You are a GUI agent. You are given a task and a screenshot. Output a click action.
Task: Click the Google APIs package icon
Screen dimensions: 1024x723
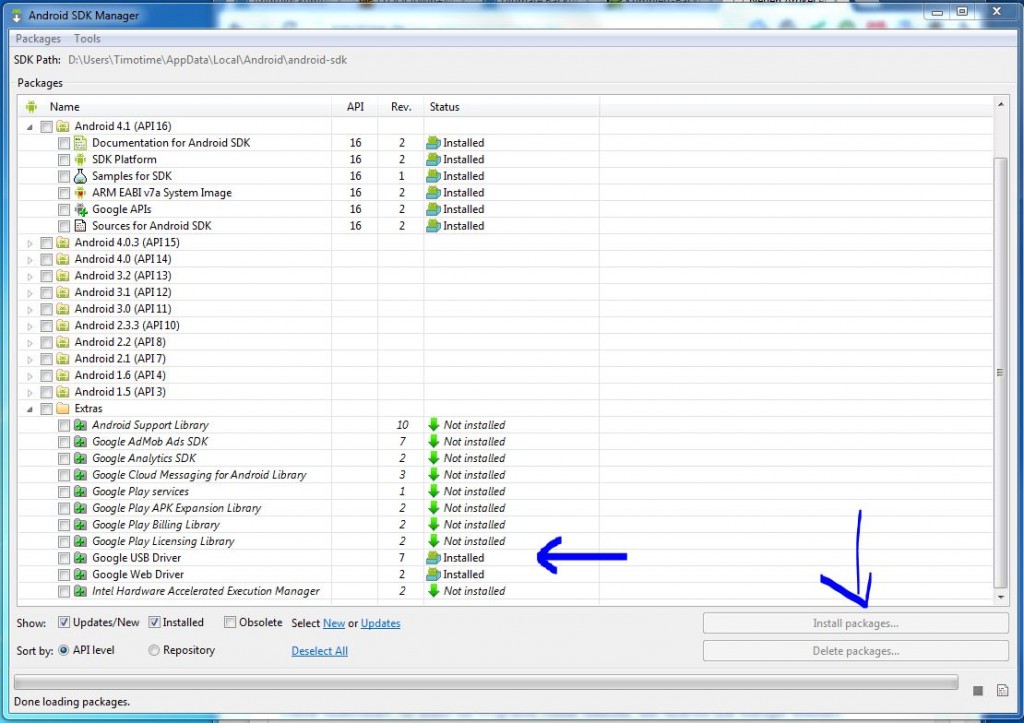(x=80, y=209)
